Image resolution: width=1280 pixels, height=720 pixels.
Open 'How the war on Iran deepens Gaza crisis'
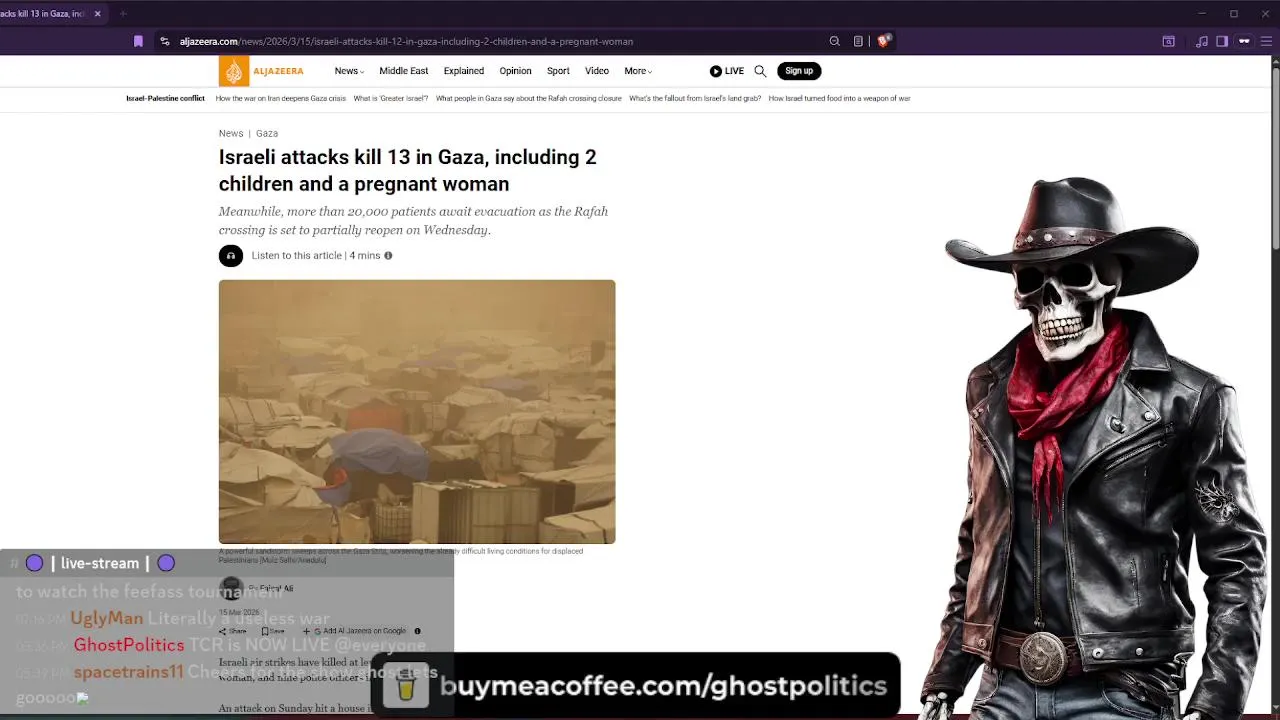(281, 99)
